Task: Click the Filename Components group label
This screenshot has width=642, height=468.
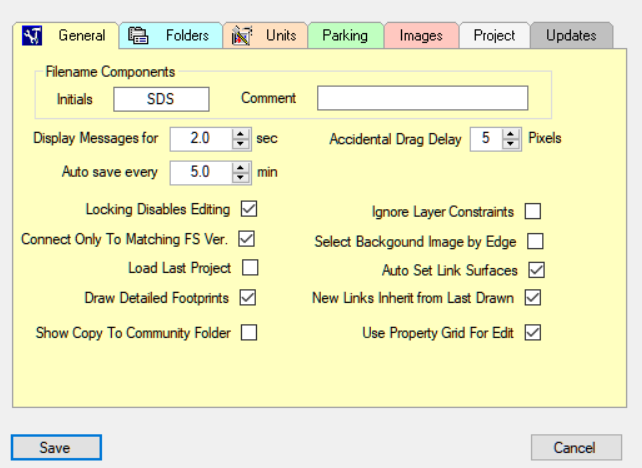Action: pos(110,72)
